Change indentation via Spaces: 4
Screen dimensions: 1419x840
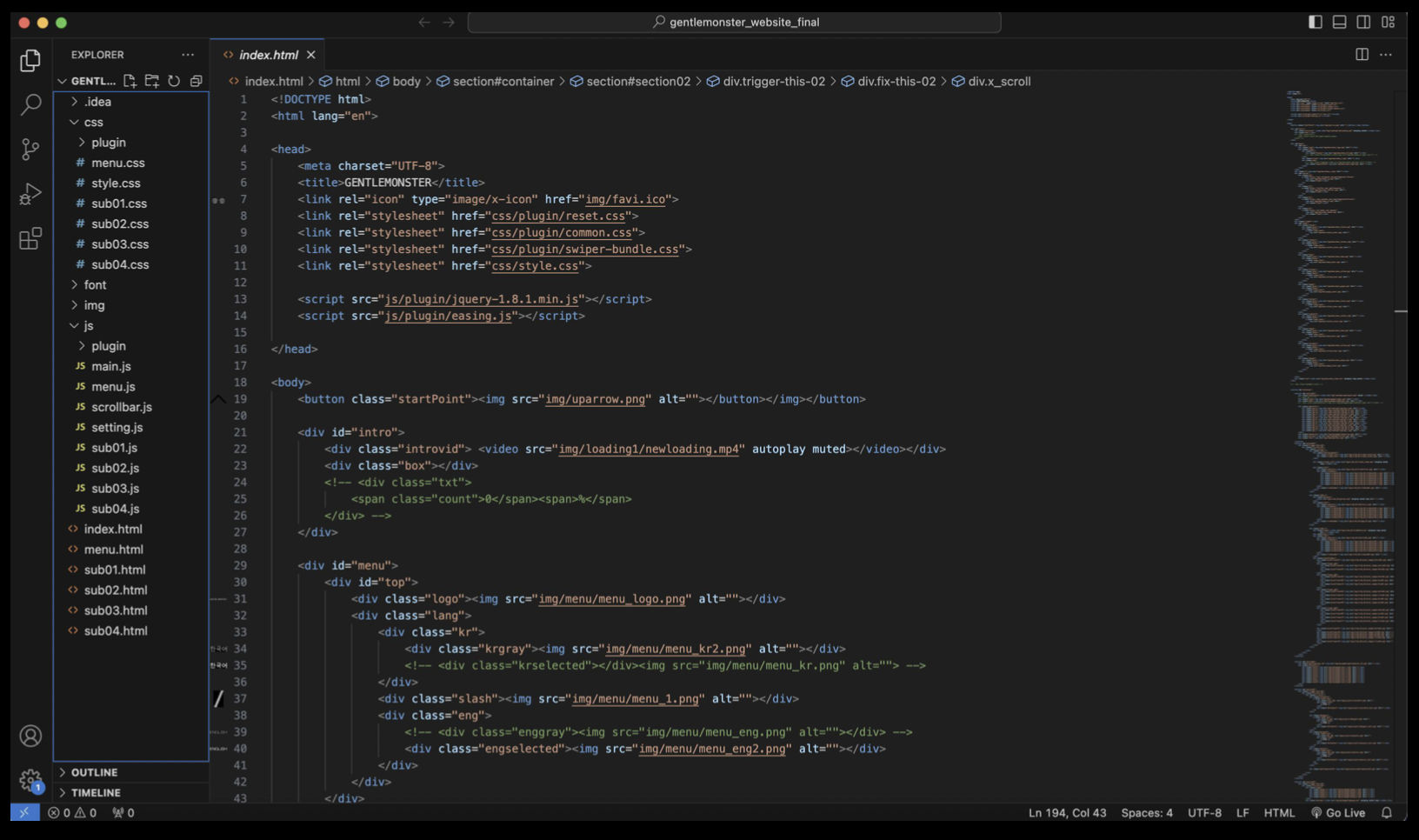click(1147, 813)
